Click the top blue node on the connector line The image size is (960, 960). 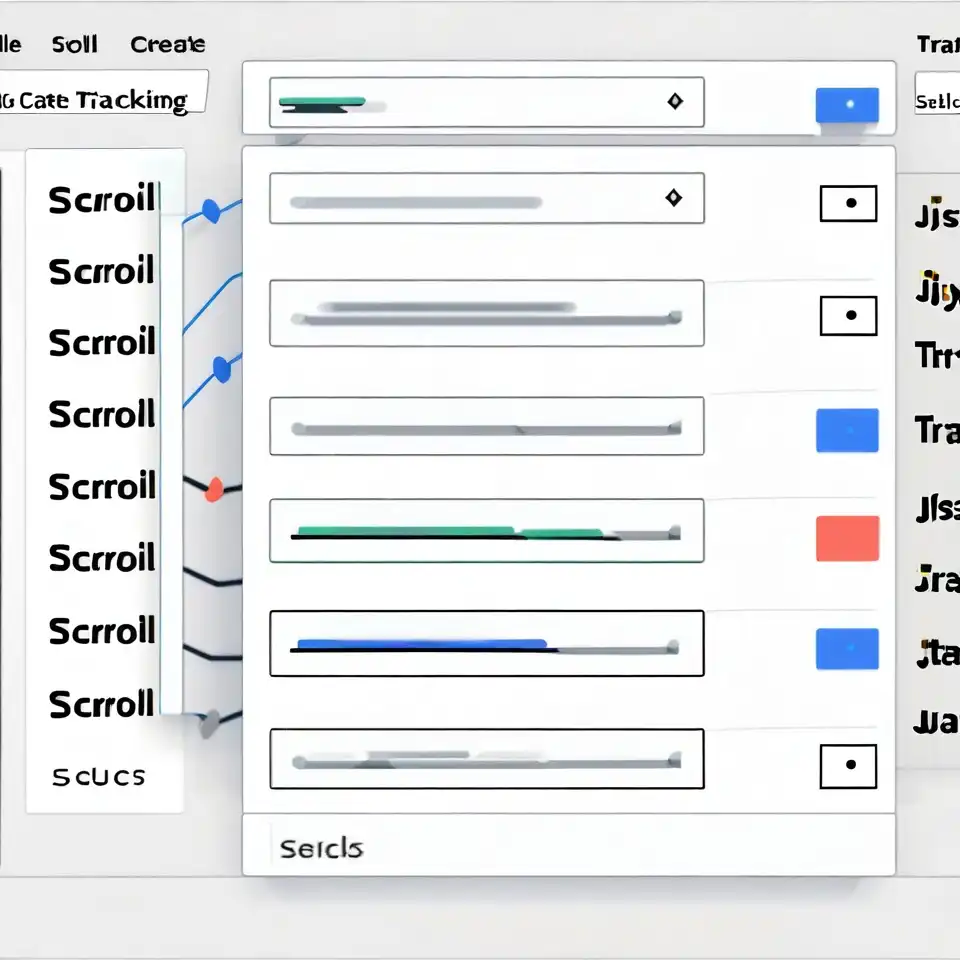tap(210, 211)
